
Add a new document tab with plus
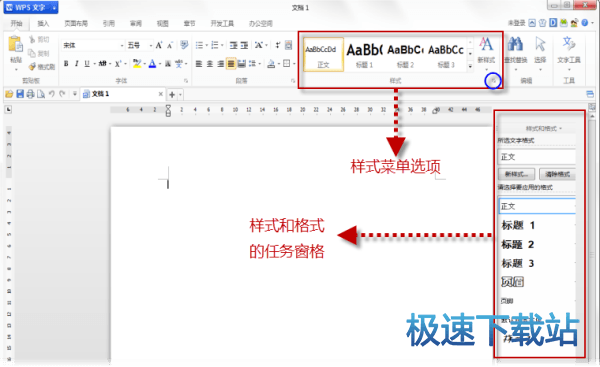click(172, 94)
